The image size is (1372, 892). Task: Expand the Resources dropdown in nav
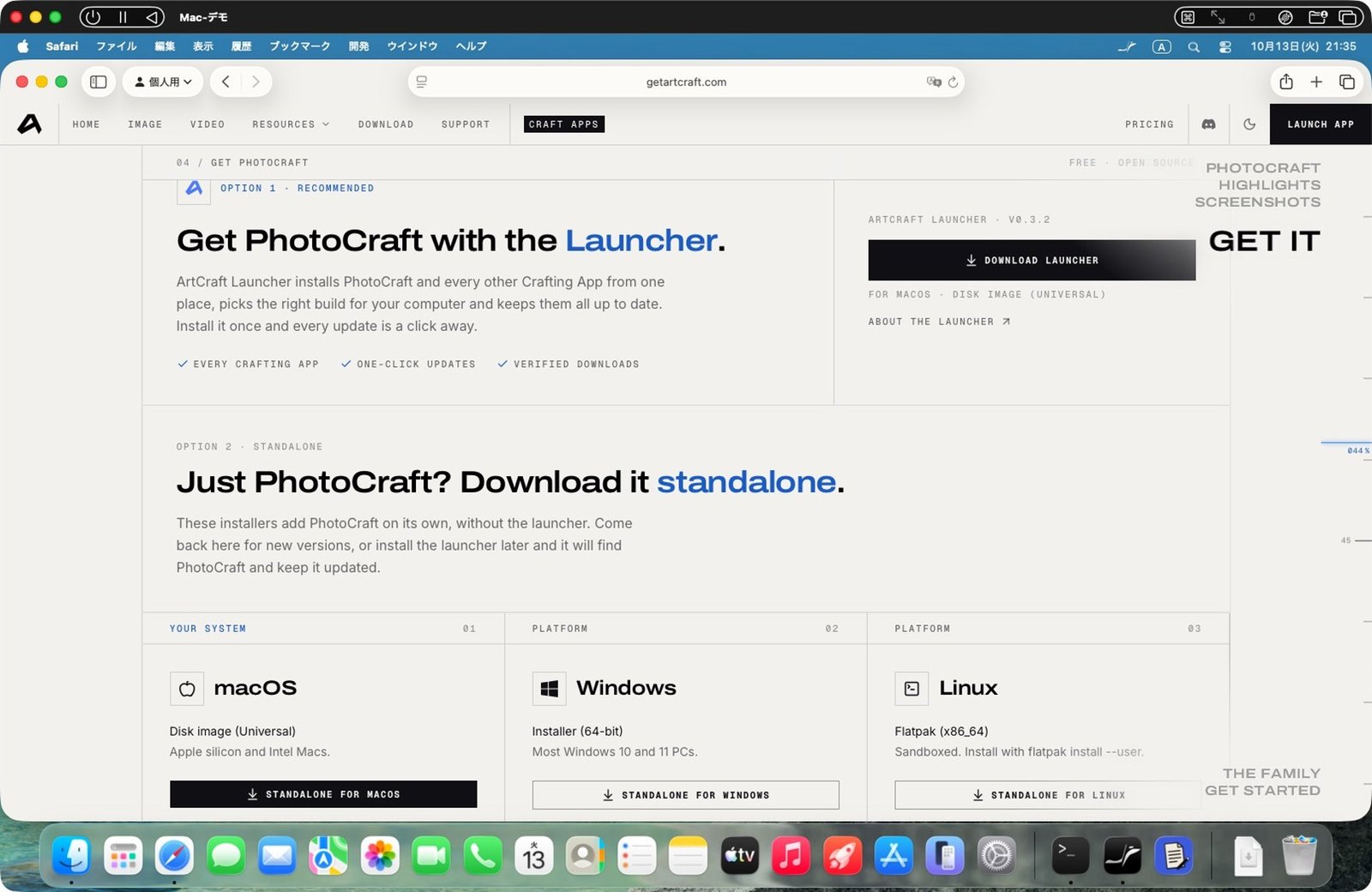[291, 124]
